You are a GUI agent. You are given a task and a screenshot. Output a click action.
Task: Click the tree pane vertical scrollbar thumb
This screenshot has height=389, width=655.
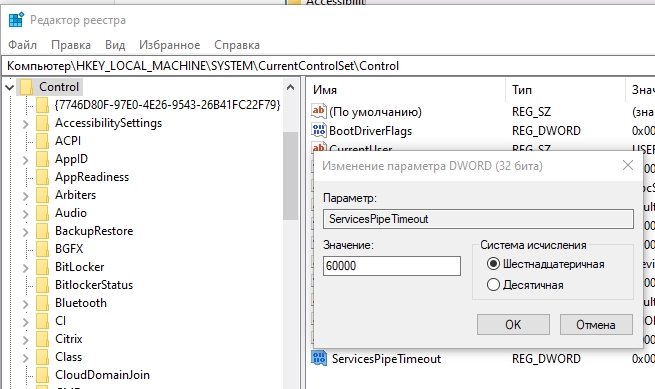coord(290,175)
